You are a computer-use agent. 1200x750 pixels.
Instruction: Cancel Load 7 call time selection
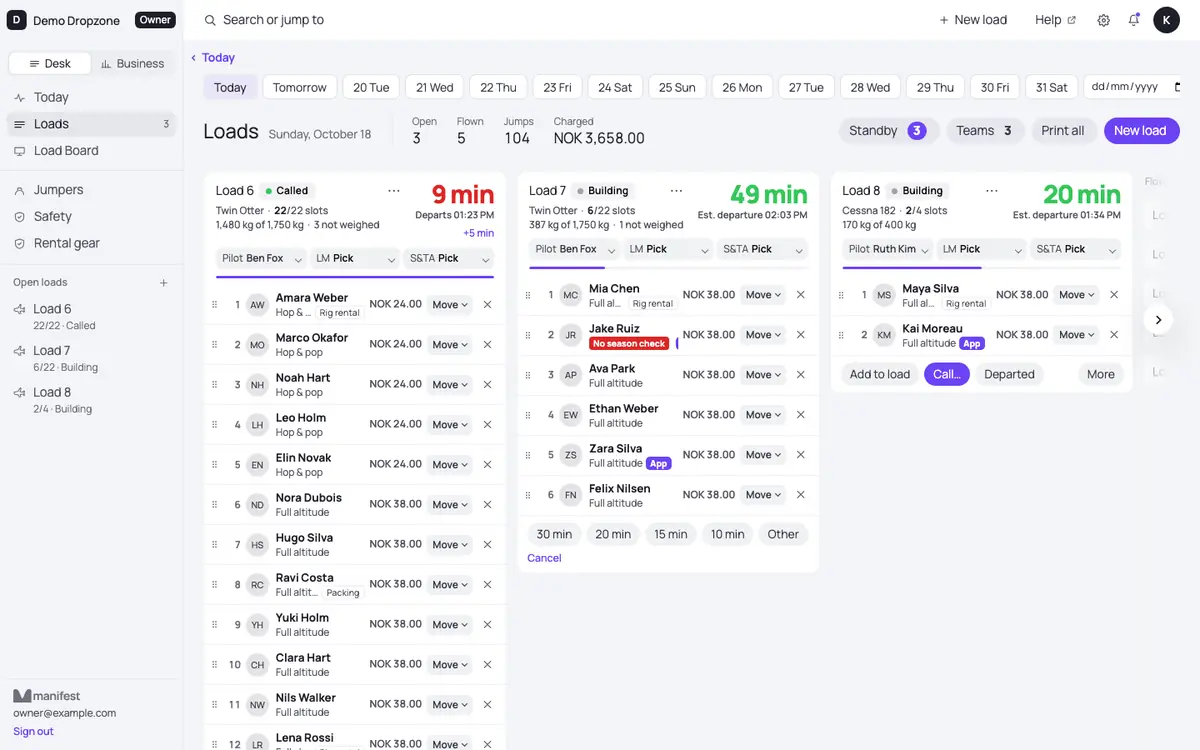point(544,558)
